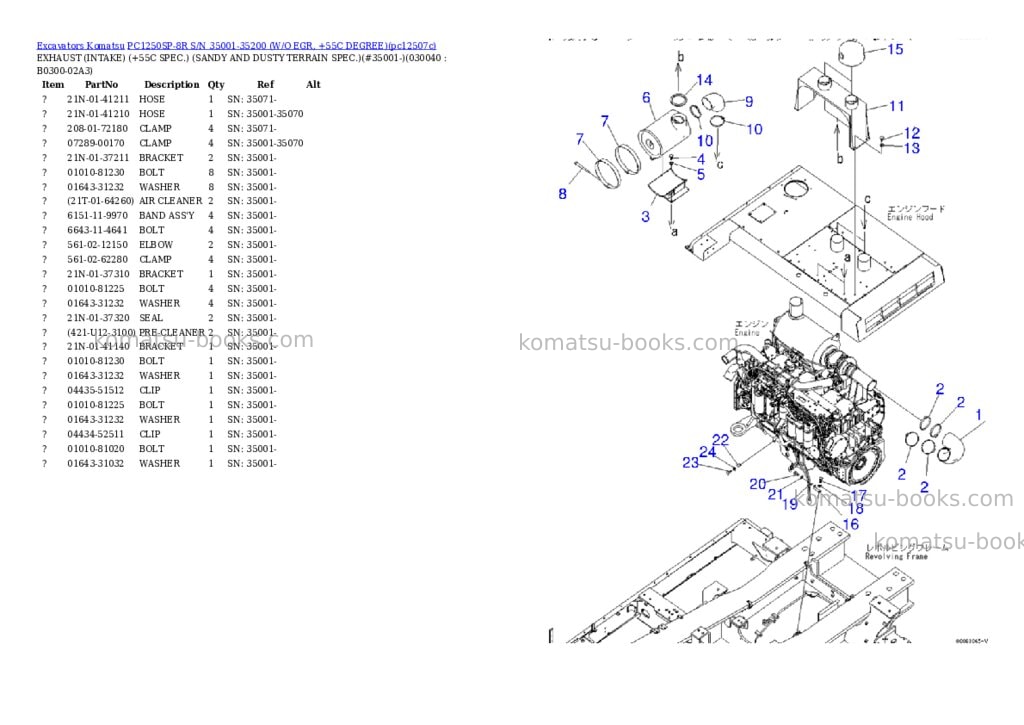Click the BAND ASS'Y description
The image size is (1024, 725).
[x=167, y=216]
